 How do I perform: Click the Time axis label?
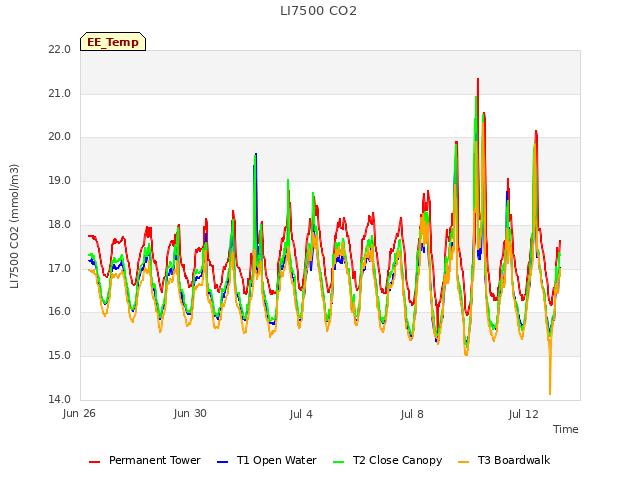click(x=566, y=429)
